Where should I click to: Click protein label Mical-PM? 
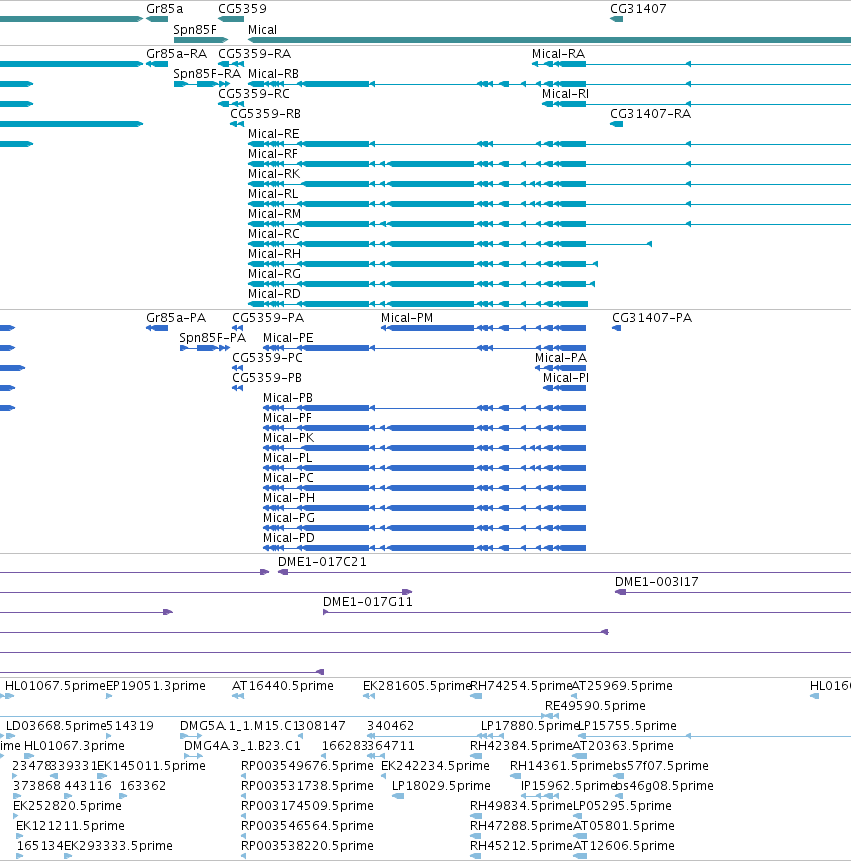[x=407, y=318]
